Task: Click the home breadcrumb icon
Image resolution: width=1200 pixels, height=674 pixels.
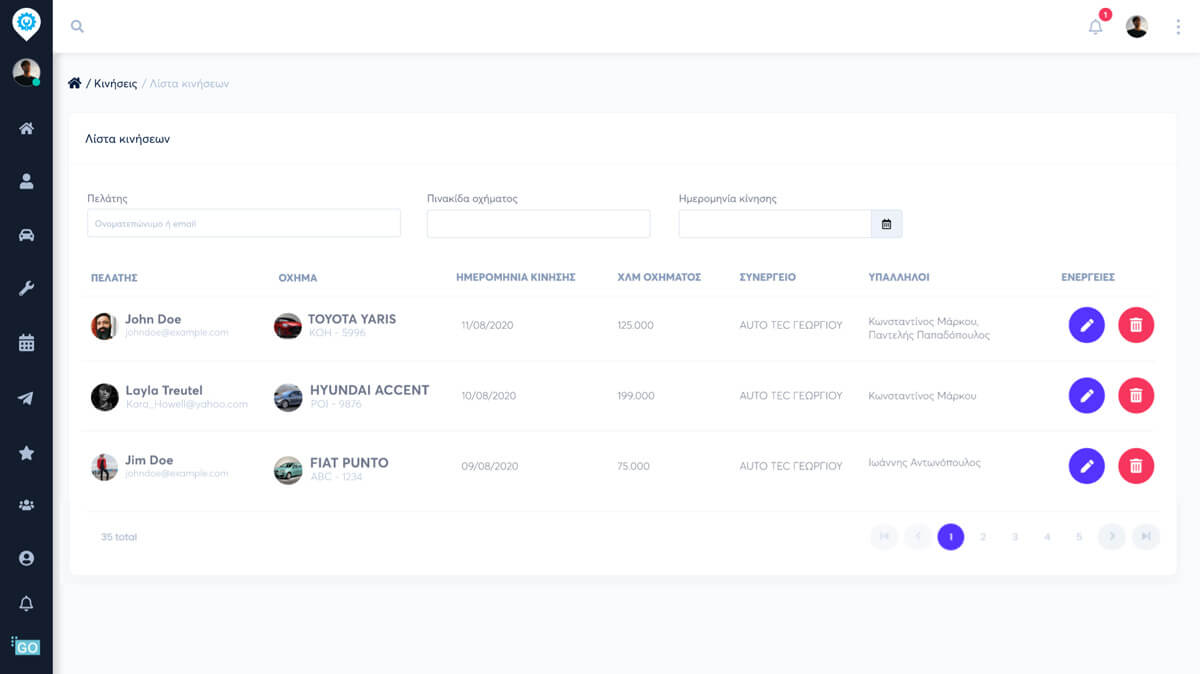Action: tap(74, 82)
